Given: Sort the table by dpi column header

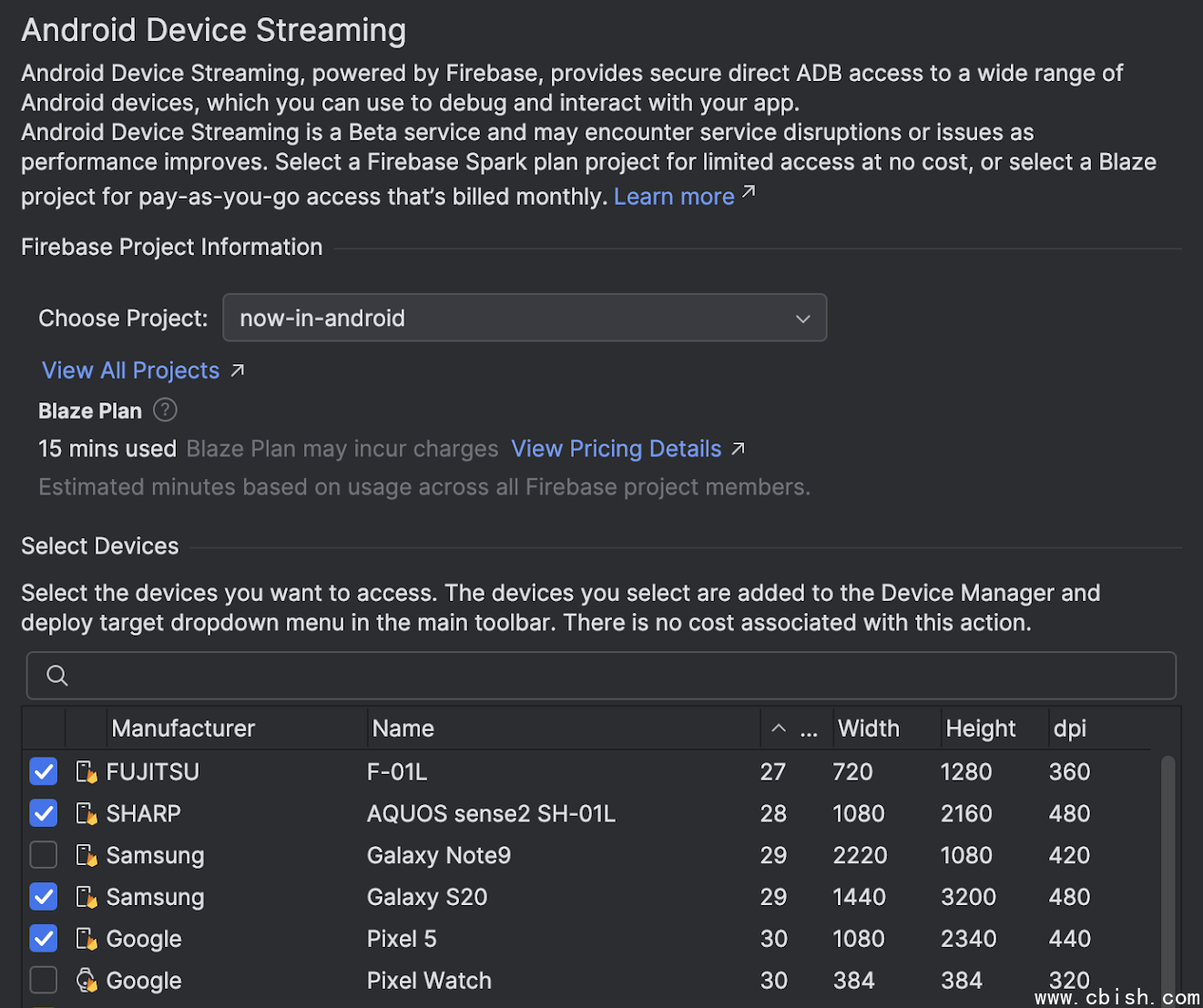Looking at the screenshot, I should pos(1069,728).
